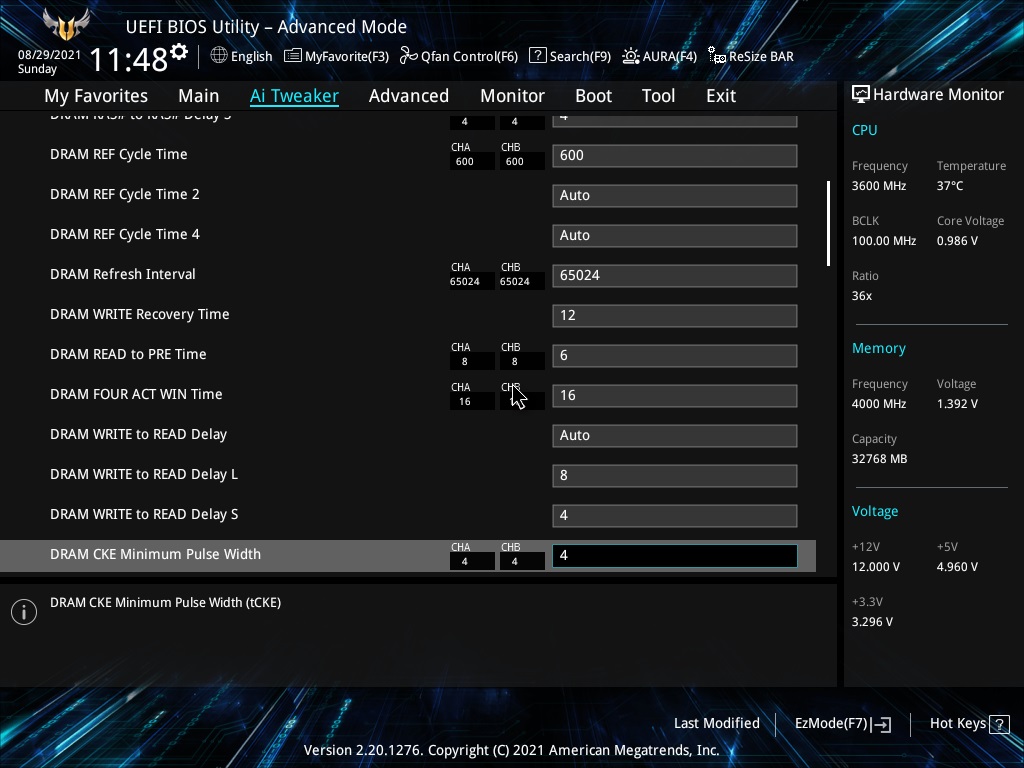Edit DRAM REF Cycle Time 2 field
Viewport: 1024px width, 768px height.
click(675, 195)
